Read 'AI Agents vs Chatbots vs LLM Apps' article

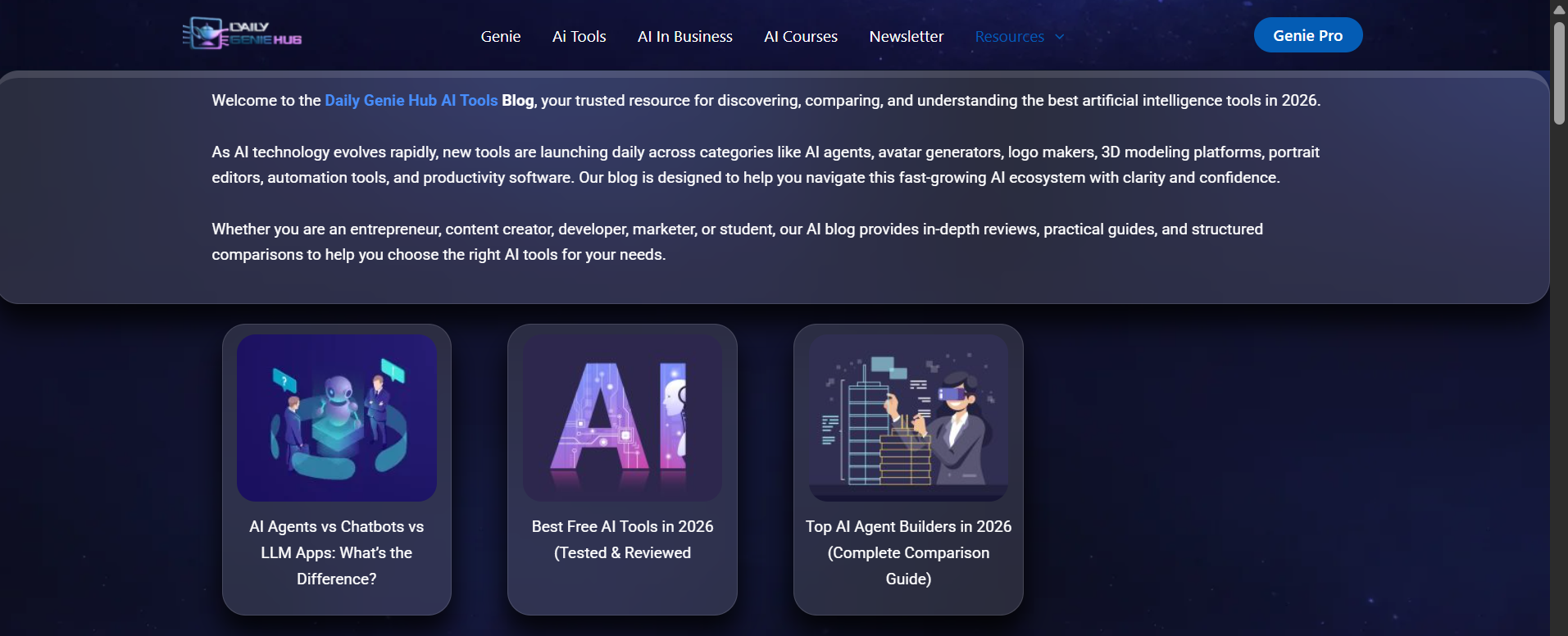[x=337, y=552]
